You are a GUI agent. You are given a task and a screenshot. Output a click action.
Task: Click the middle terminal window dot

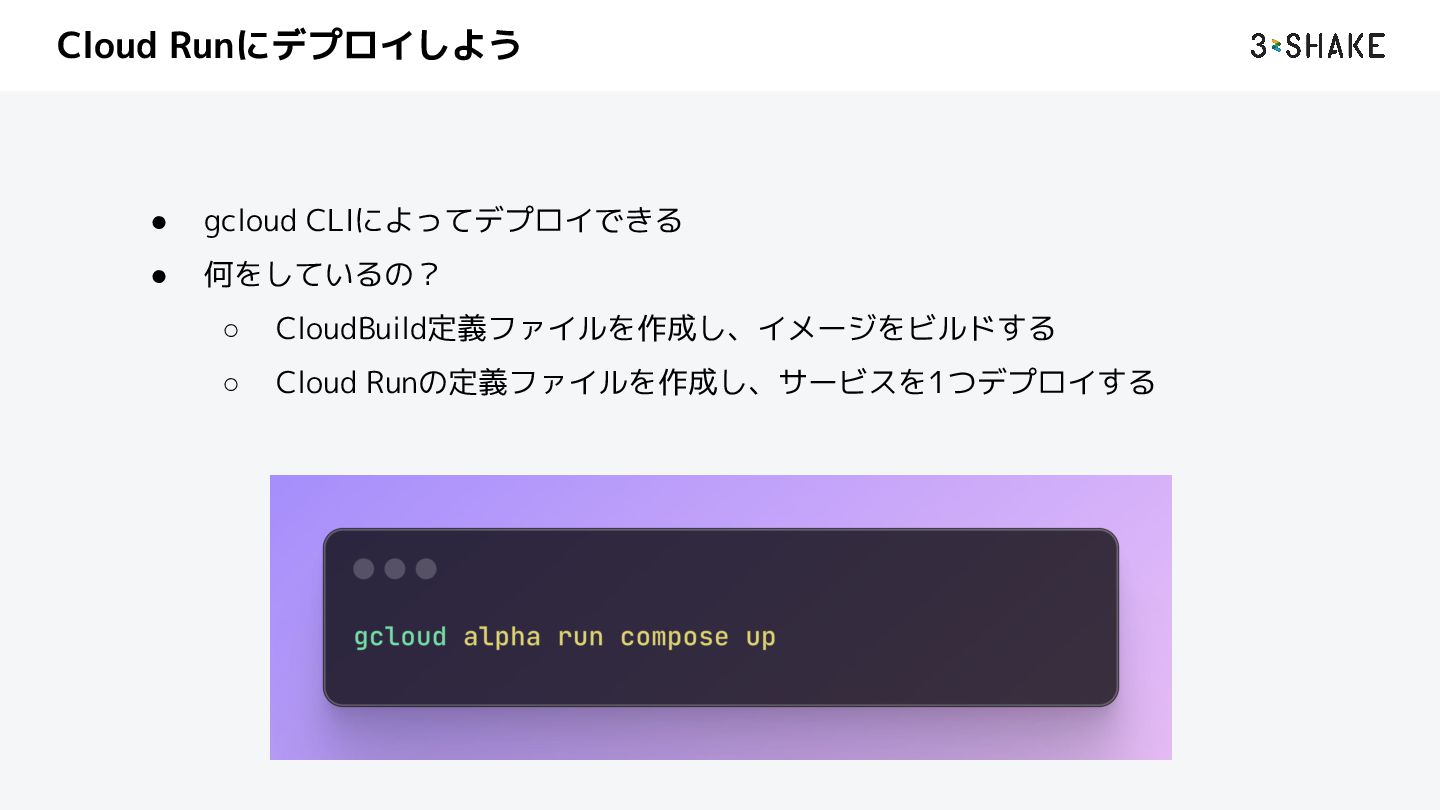[x=395, y=569]
